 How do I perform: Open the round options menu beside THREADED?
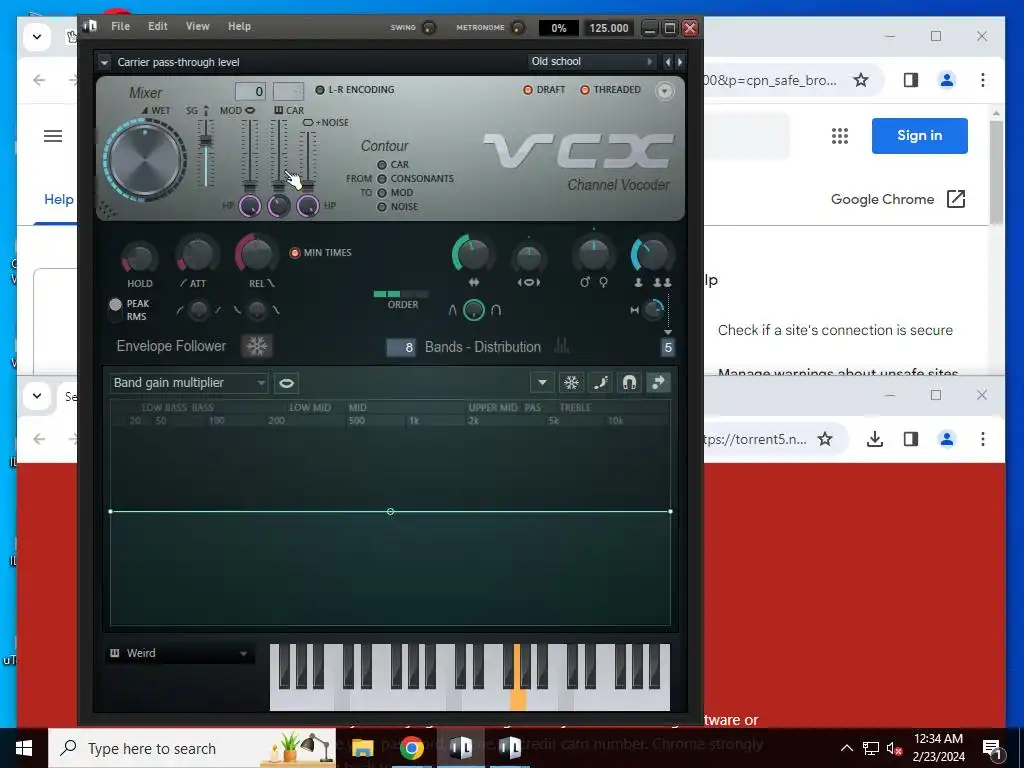click(x=664, y=91)
